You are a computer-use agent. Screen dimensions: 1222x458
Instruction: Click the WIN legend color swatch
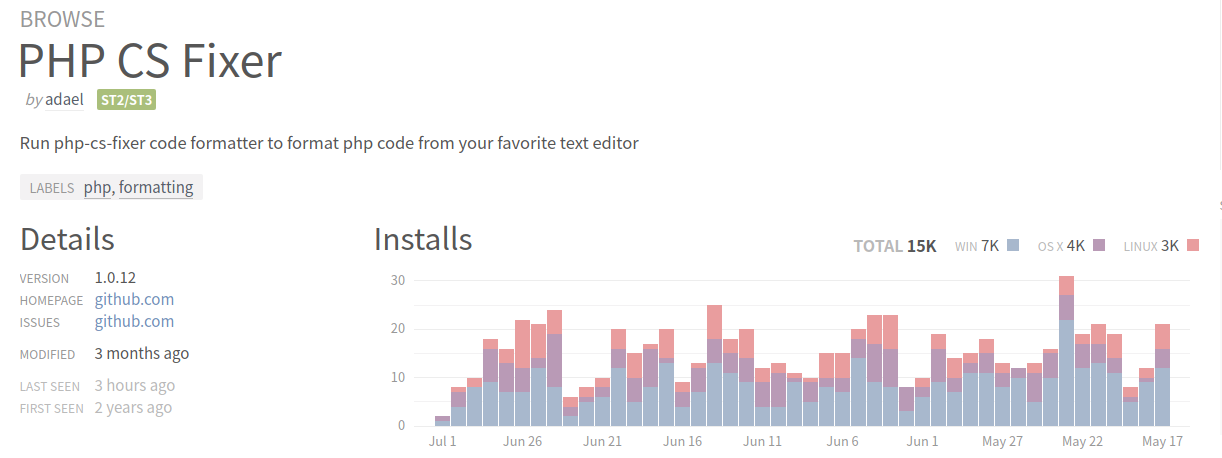[1013, 245]
